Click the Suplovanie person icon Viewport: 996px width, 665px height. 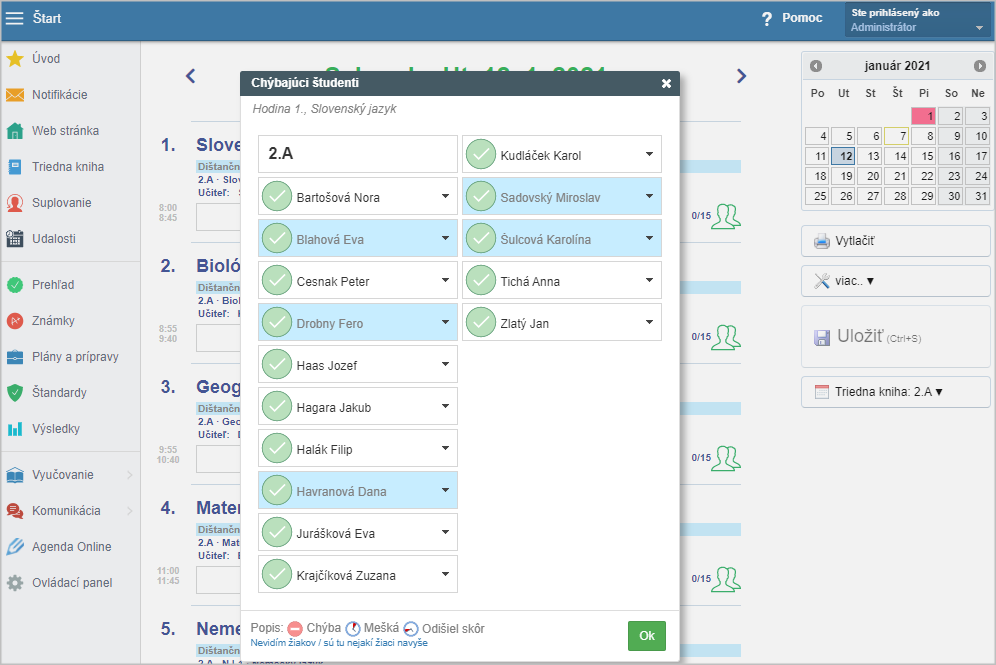(x=15, y=203)
